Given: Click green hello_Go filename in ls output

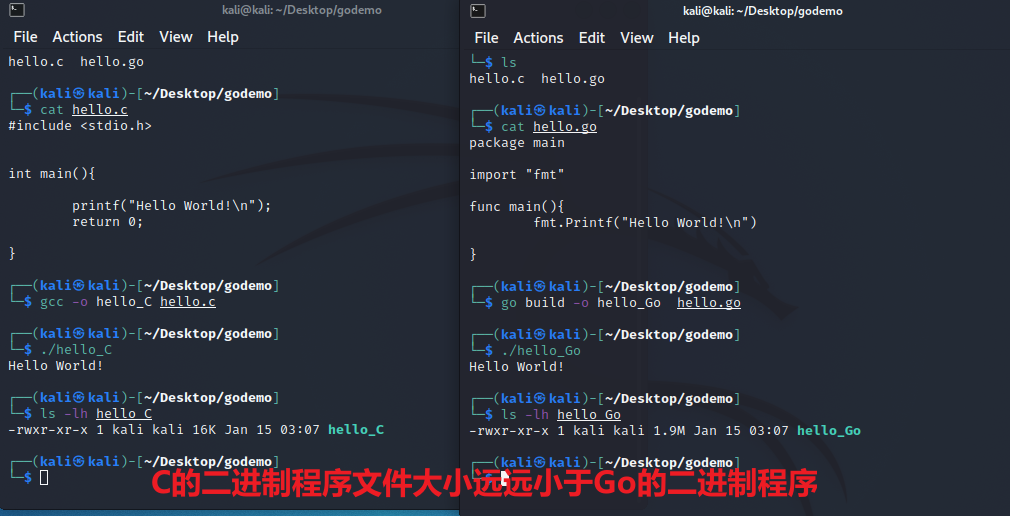Looking at the screenshot, I should click(x=828, y=431).
